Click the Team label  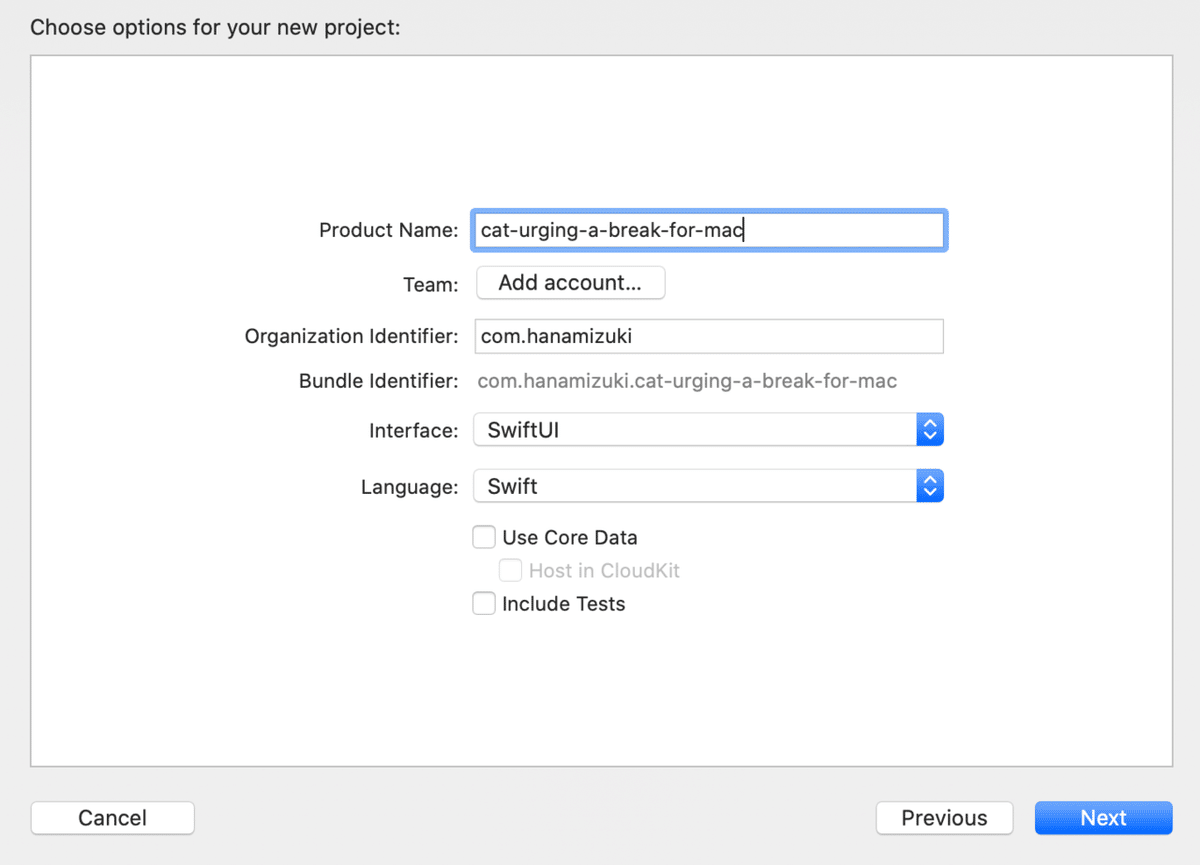[430, 285]
